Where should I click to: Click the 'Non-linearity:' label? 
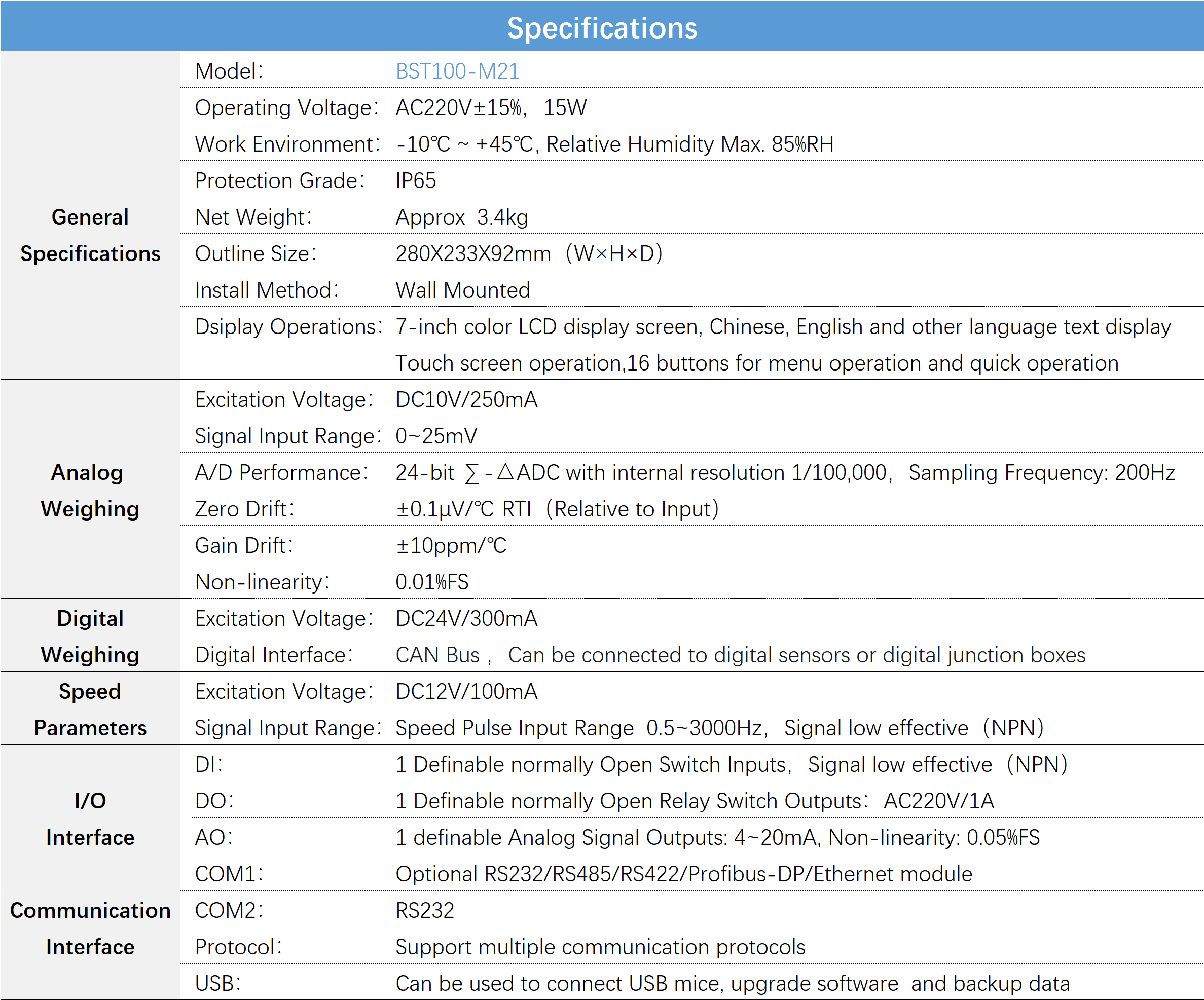pyautogui.click(x=263, y=582)
